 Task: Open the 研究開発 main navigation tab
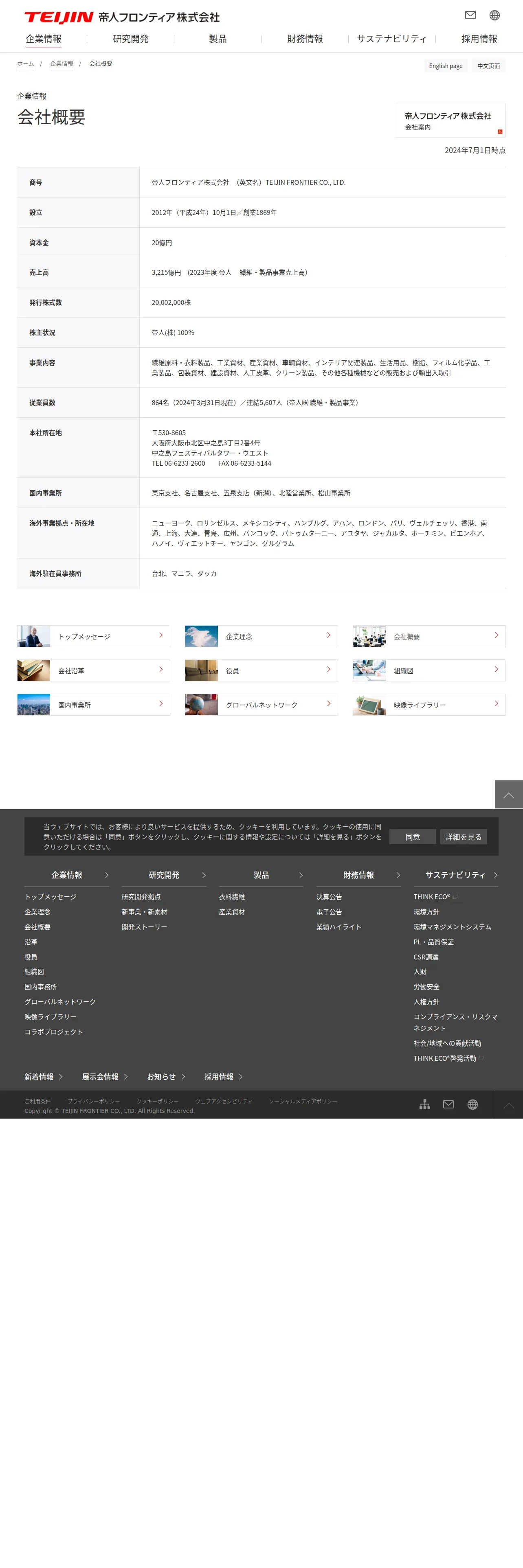(131, 39)
